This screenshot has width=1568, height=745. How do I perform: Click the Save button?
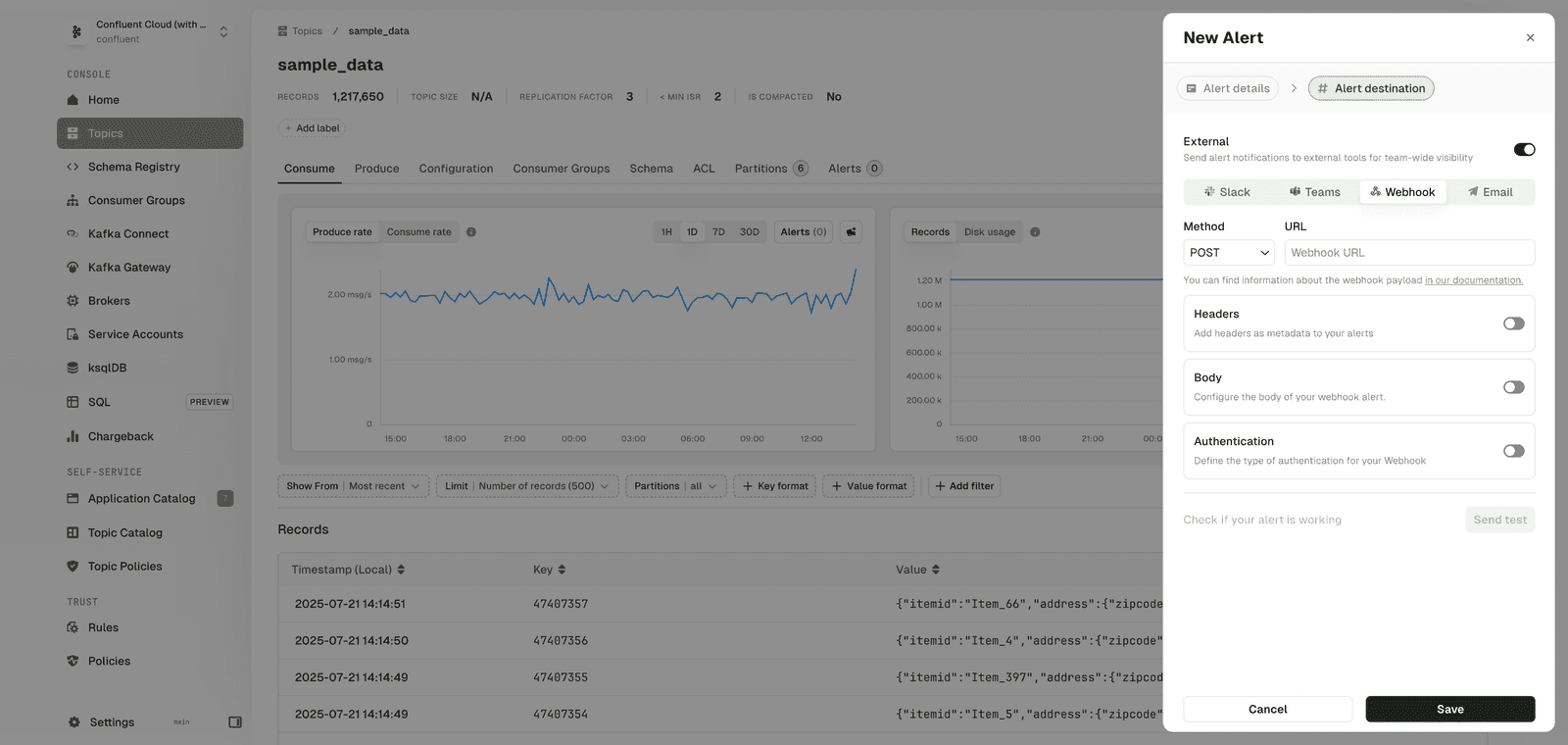[x=1449, y=710]
